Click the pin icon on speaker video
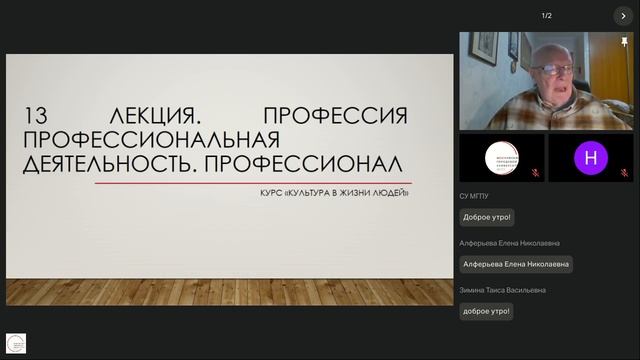The width and height of the screenshot is (640, 360). coord(624,42)
